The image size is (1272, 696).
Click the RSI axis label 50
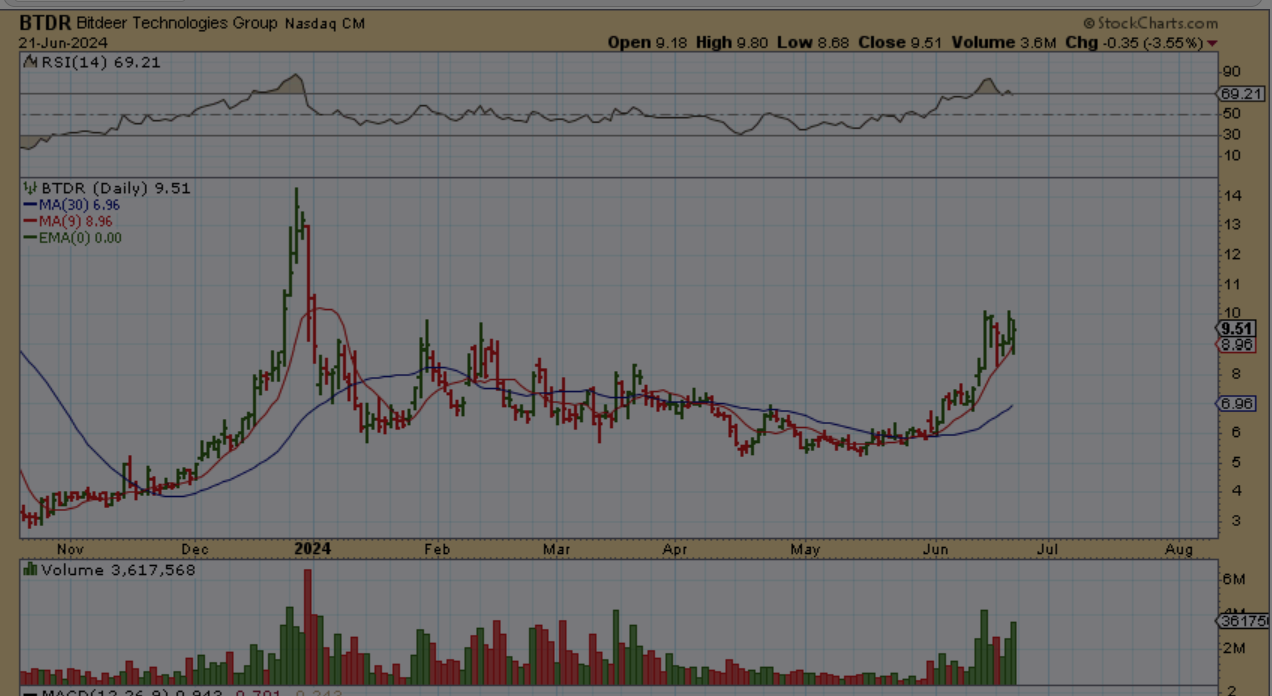click(1232, 115)
